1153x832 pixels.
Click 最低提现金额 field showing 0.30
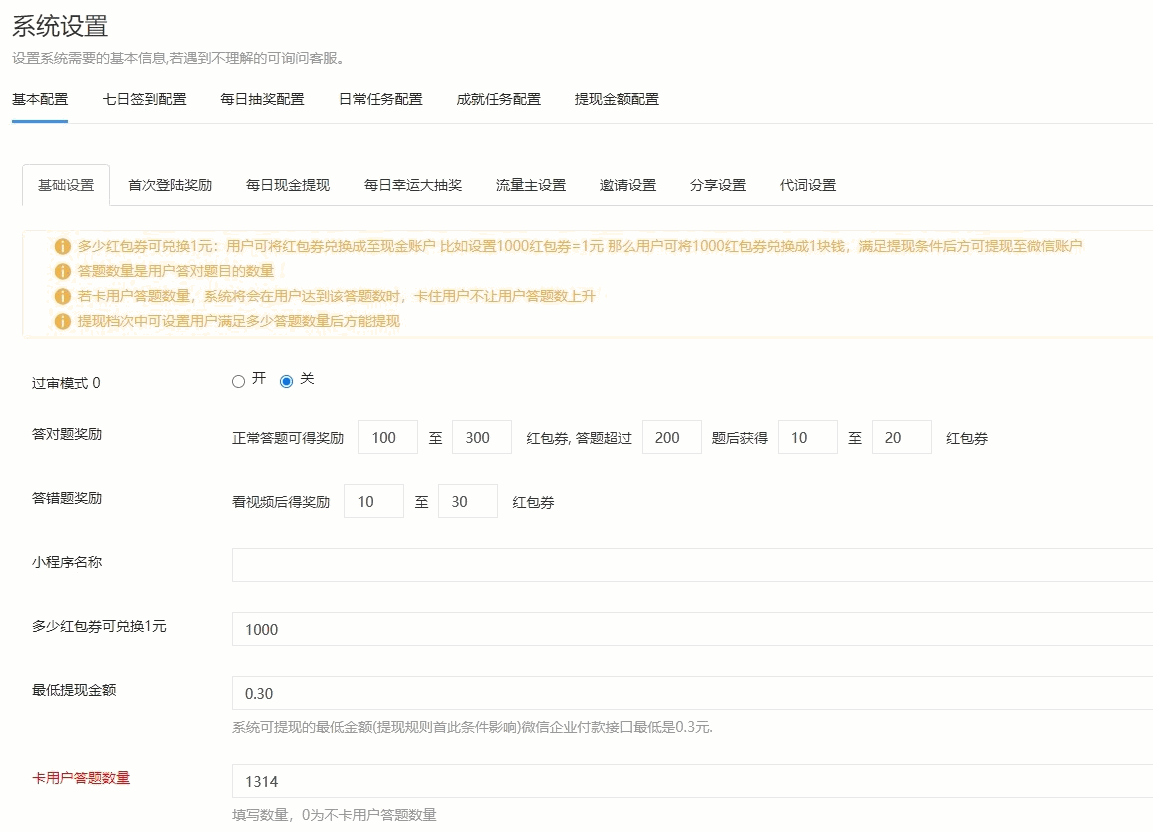tap(690, 693)
